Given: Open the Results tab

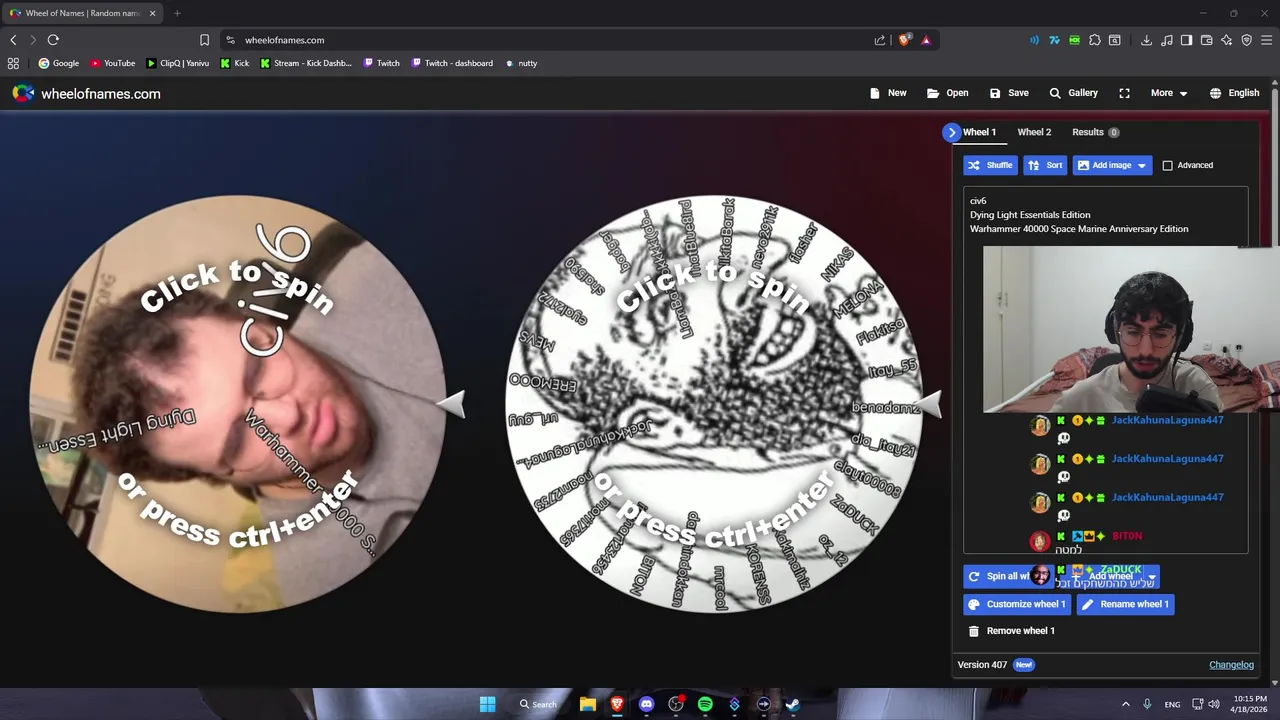Looking at the screenshot, I should (x=1095, y=132).
